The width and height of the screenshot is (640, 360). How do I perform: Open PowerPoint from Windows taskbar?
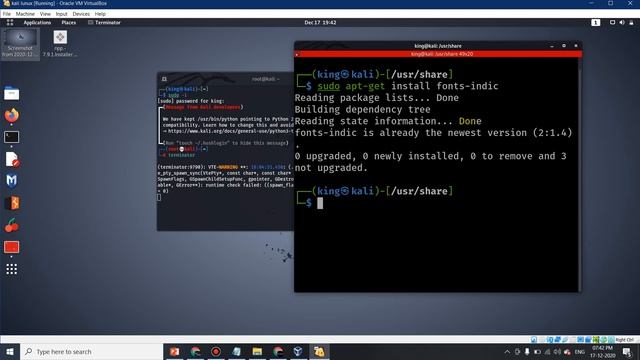click(174, 351)
